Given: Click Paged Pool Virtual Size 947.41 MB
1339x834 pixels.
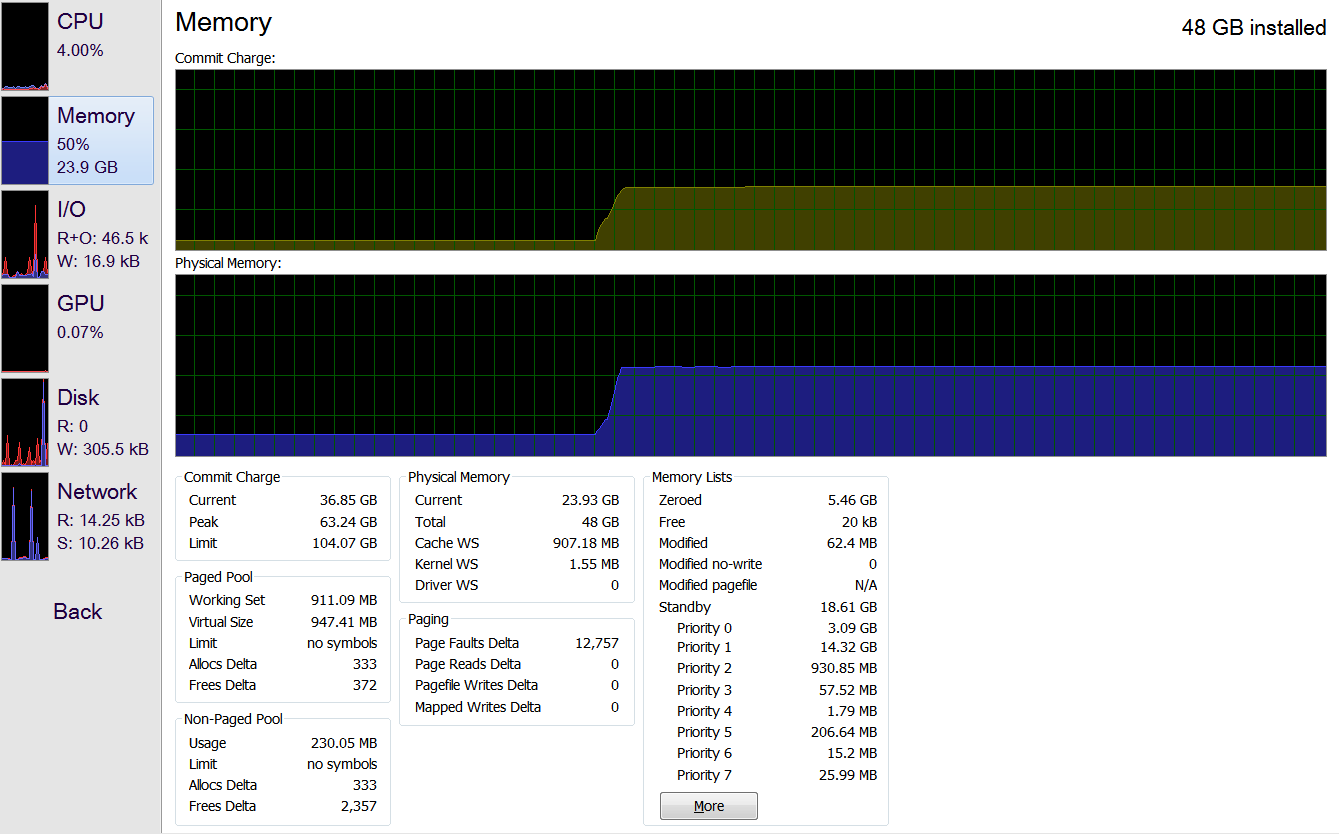Looking at the screenshot, I should (344, 622).
